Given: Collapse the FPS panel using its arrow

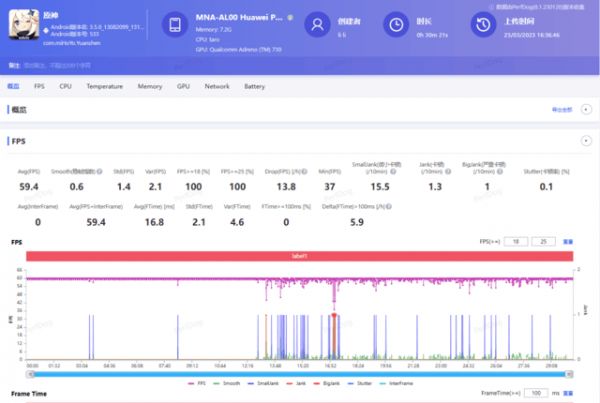Looking at the screenshot, I should pos(586,141).
